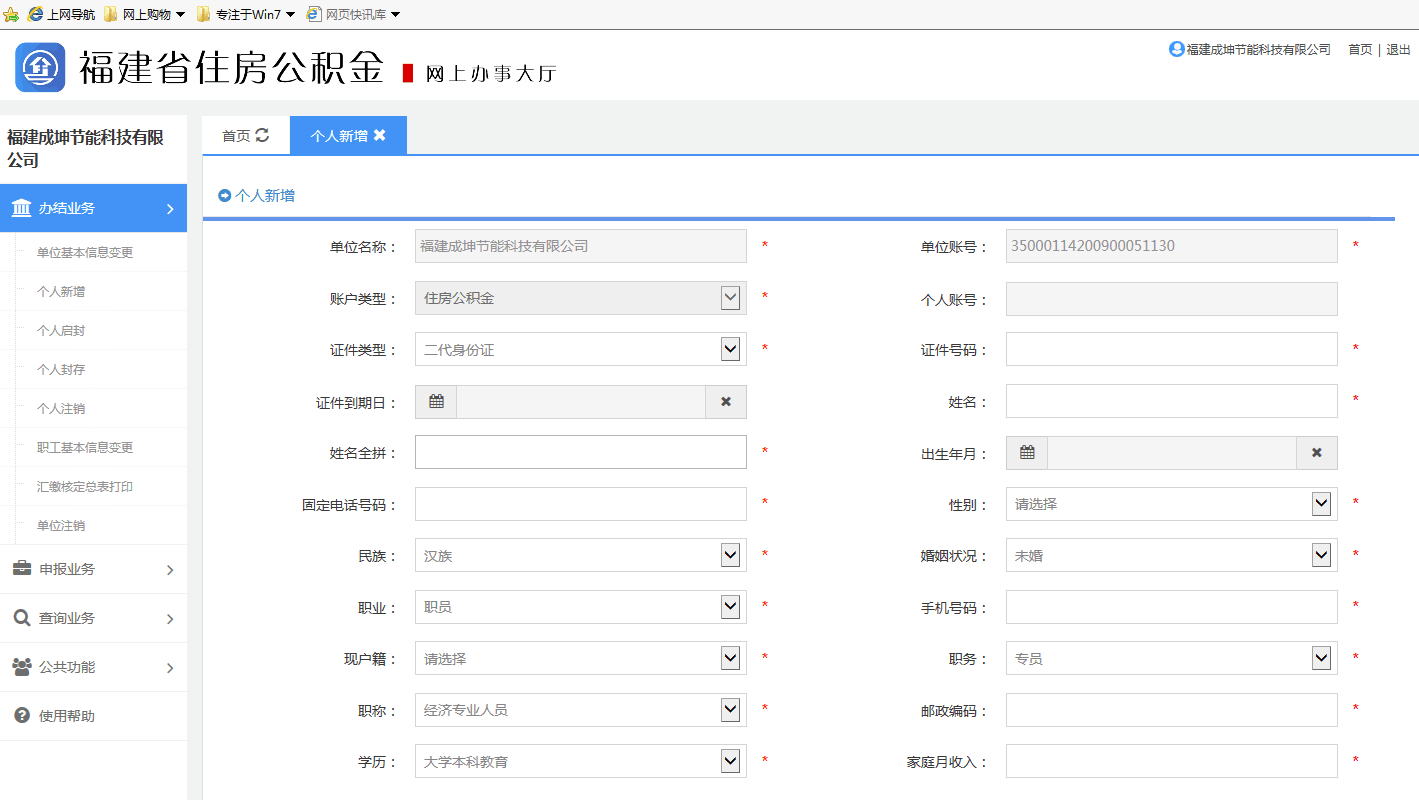Viewport: 1419px width, 800px height.
Task: Click the housing fund logo icon
Action: pos(40,67)
